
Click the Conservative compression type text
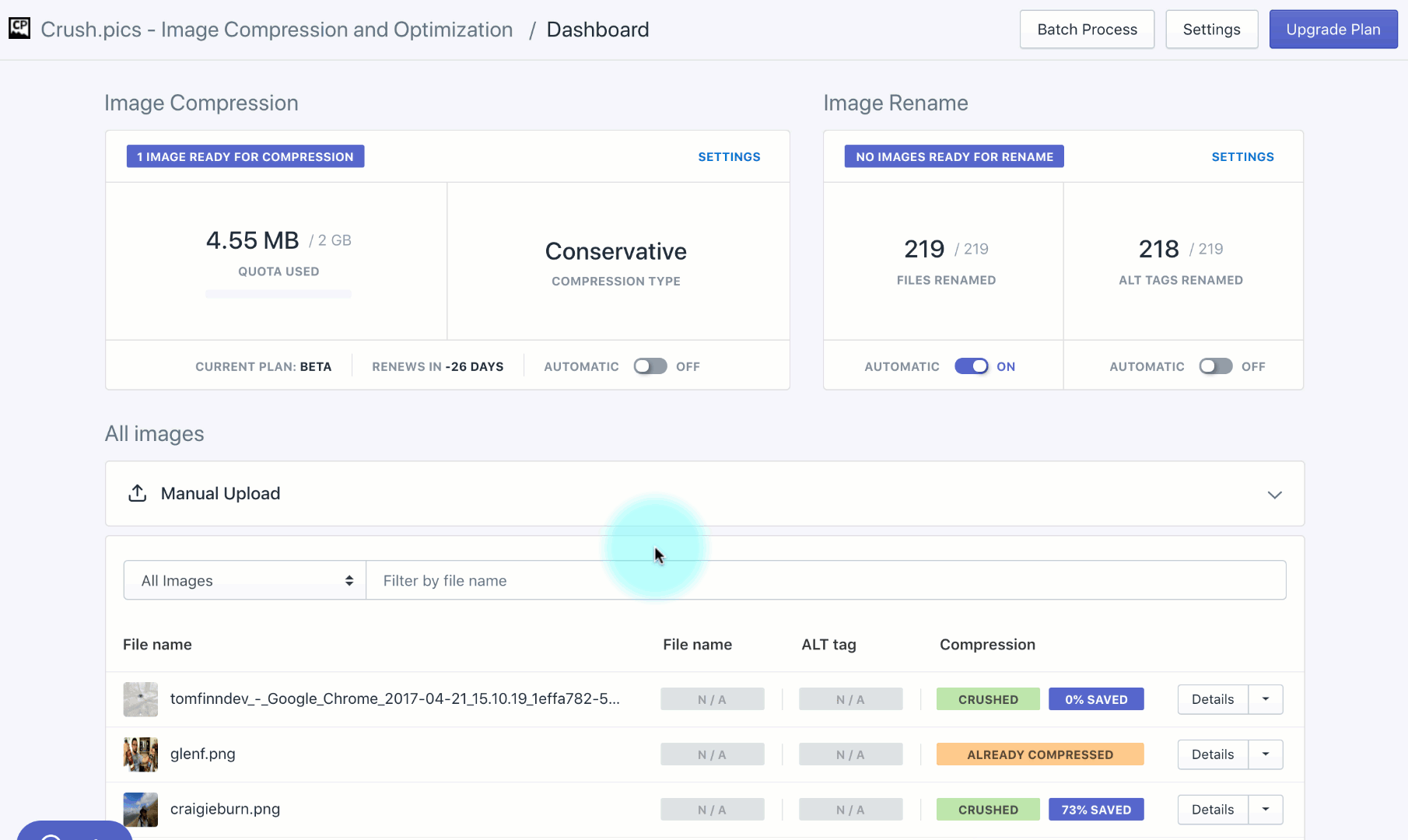pos(616,251)
